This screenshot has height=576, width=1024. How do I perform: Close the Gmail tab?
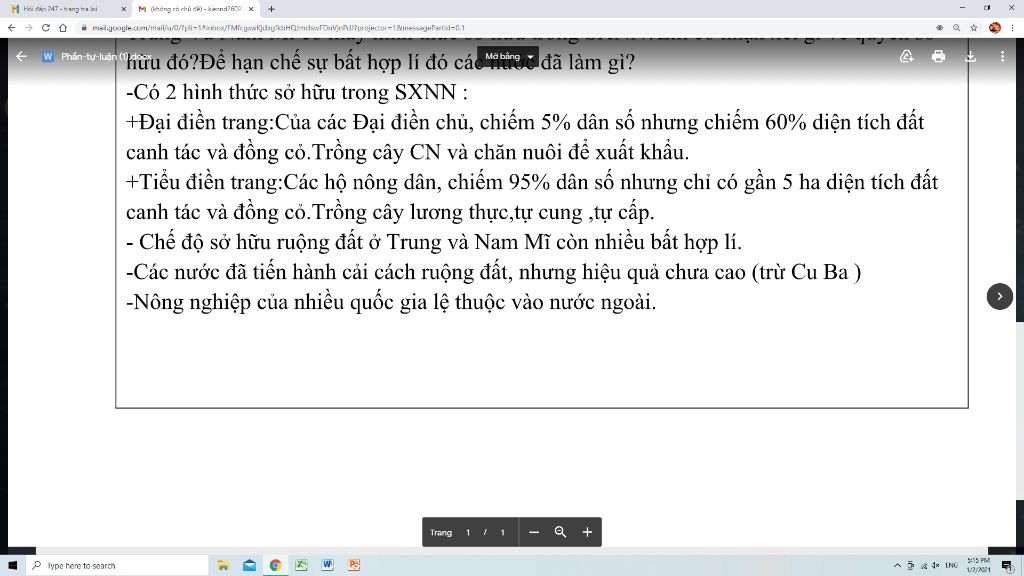click(251, 9)
